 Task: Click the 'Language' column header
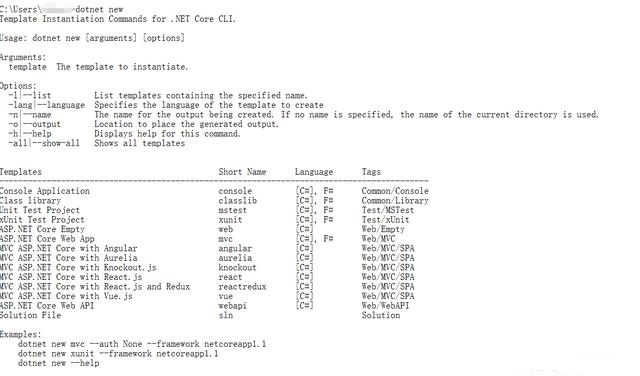pos(314,172)
